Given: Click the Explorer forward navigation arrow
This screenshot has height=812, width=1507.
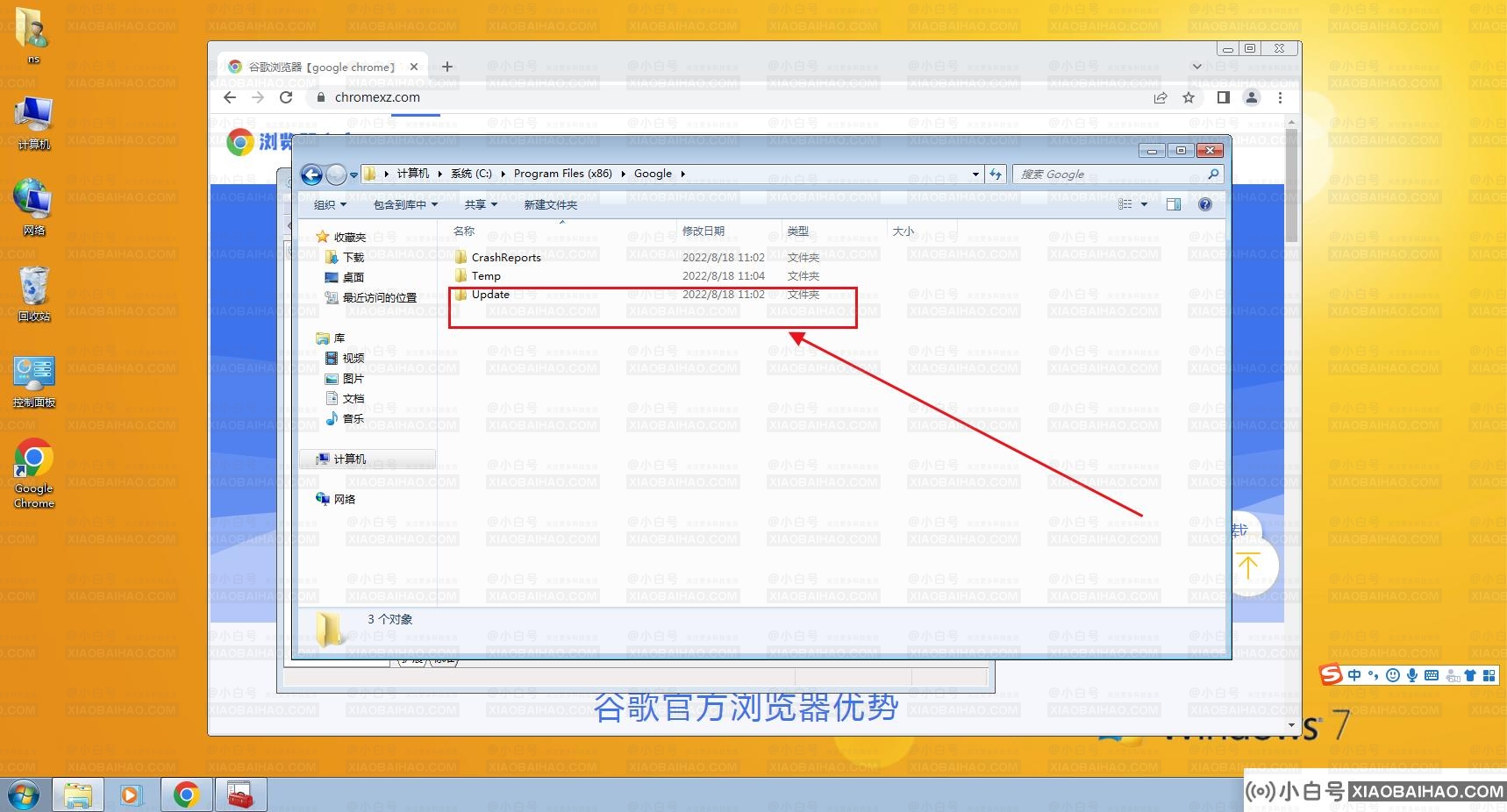Looking at the screenshot, I should click(336, 175).
